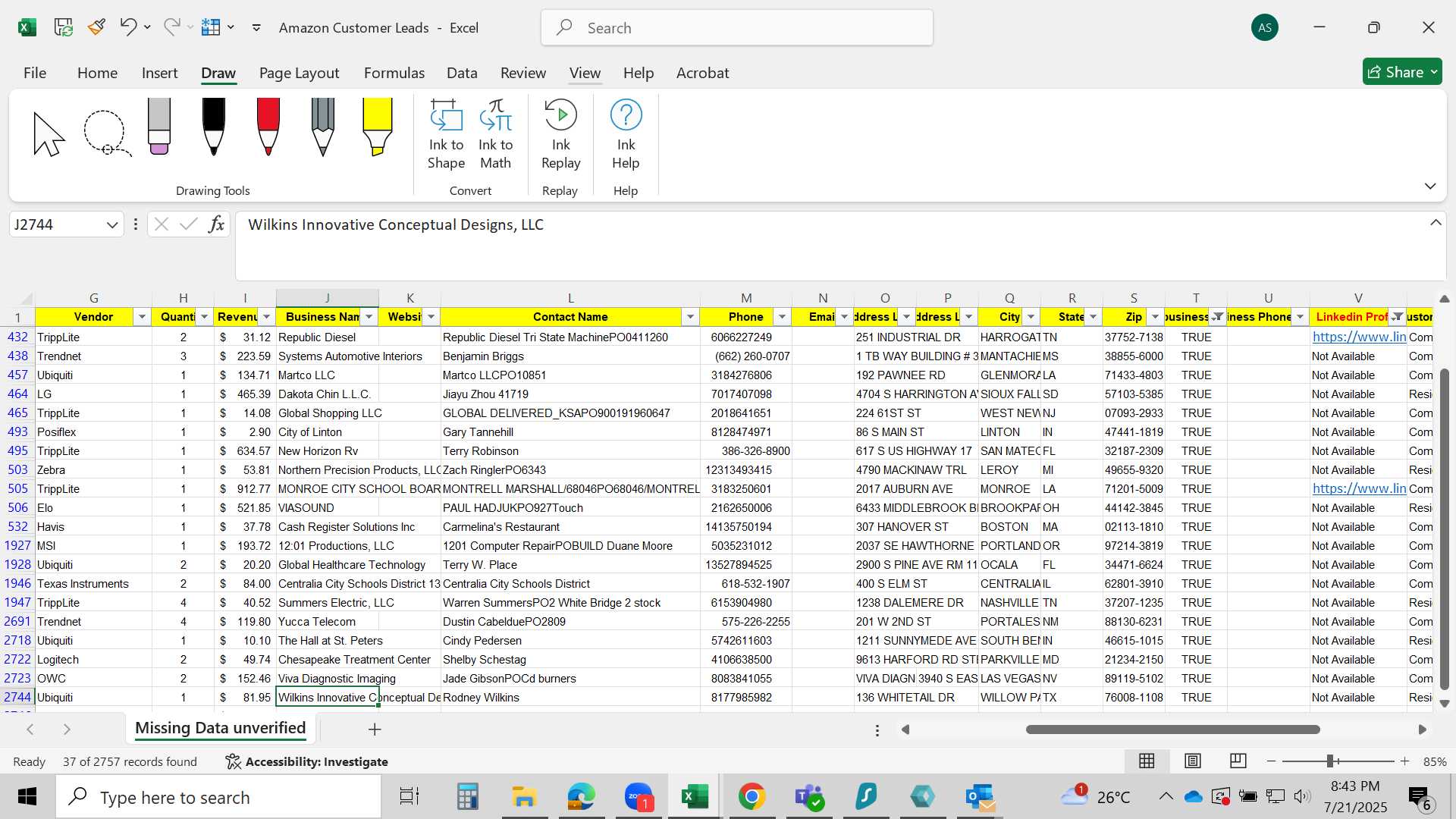Choose the Lasso Select tool
The image size is (1456, 819).
click(x=106, y=133)
